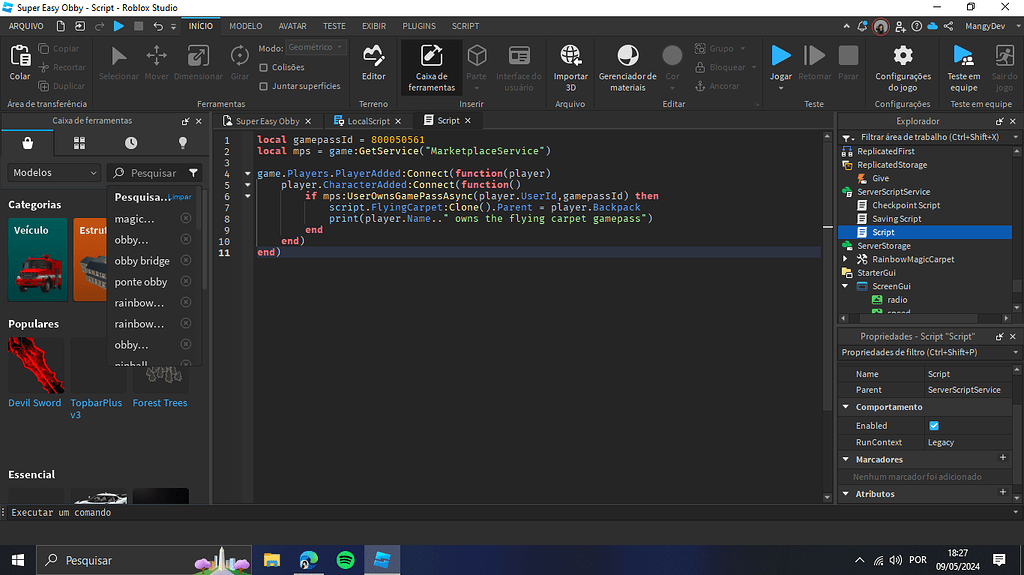The image size is (1024, 575).
Task: Click the Devil Sword model thumbnail
Action: pyautogui.click(x=36, y=365)
